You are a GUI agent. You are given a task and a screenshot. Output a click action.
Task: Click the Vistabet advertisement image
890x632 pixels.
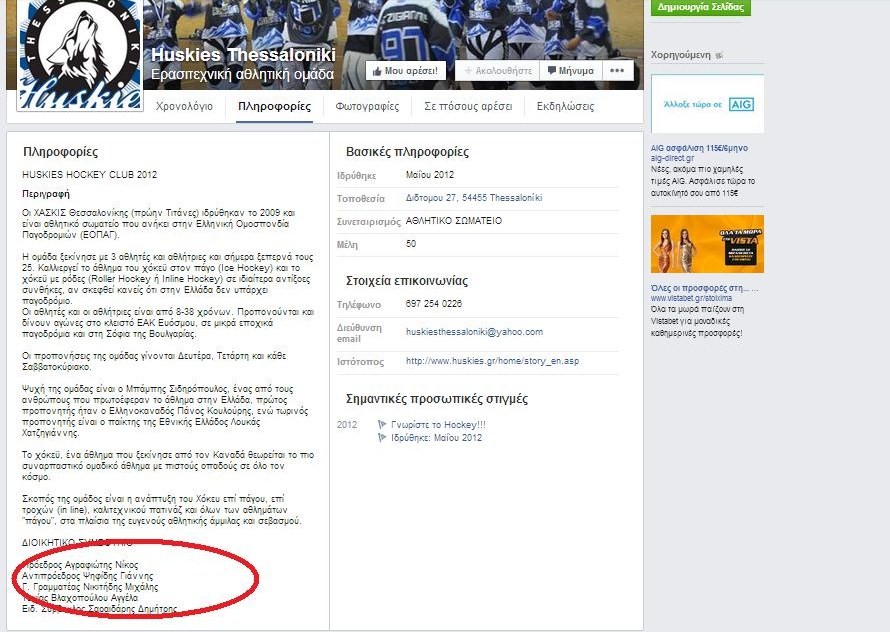pyautogui.click(x=707, y=244)
